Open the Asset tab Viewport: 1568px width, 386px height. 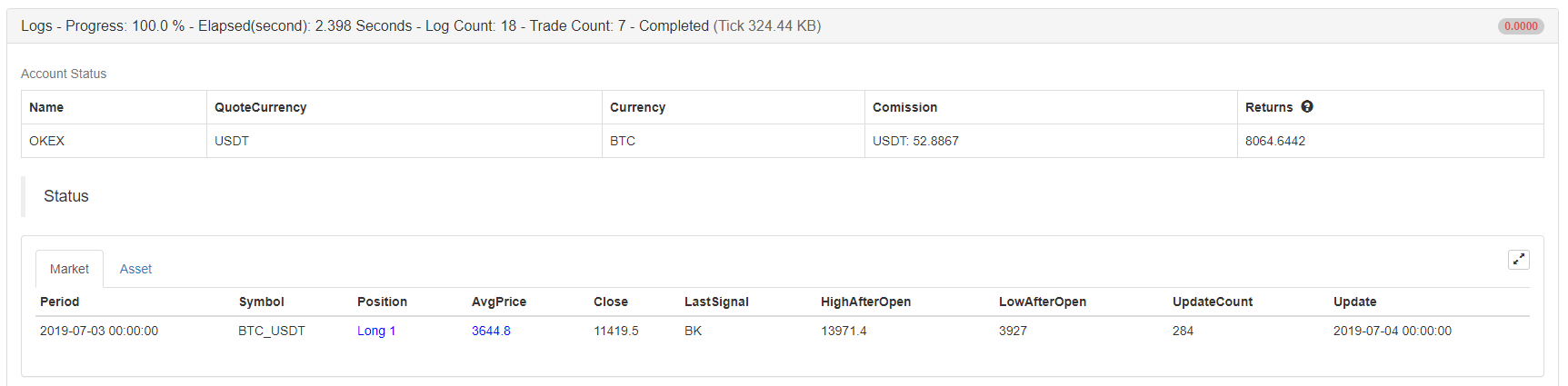(x=135, y=269)
